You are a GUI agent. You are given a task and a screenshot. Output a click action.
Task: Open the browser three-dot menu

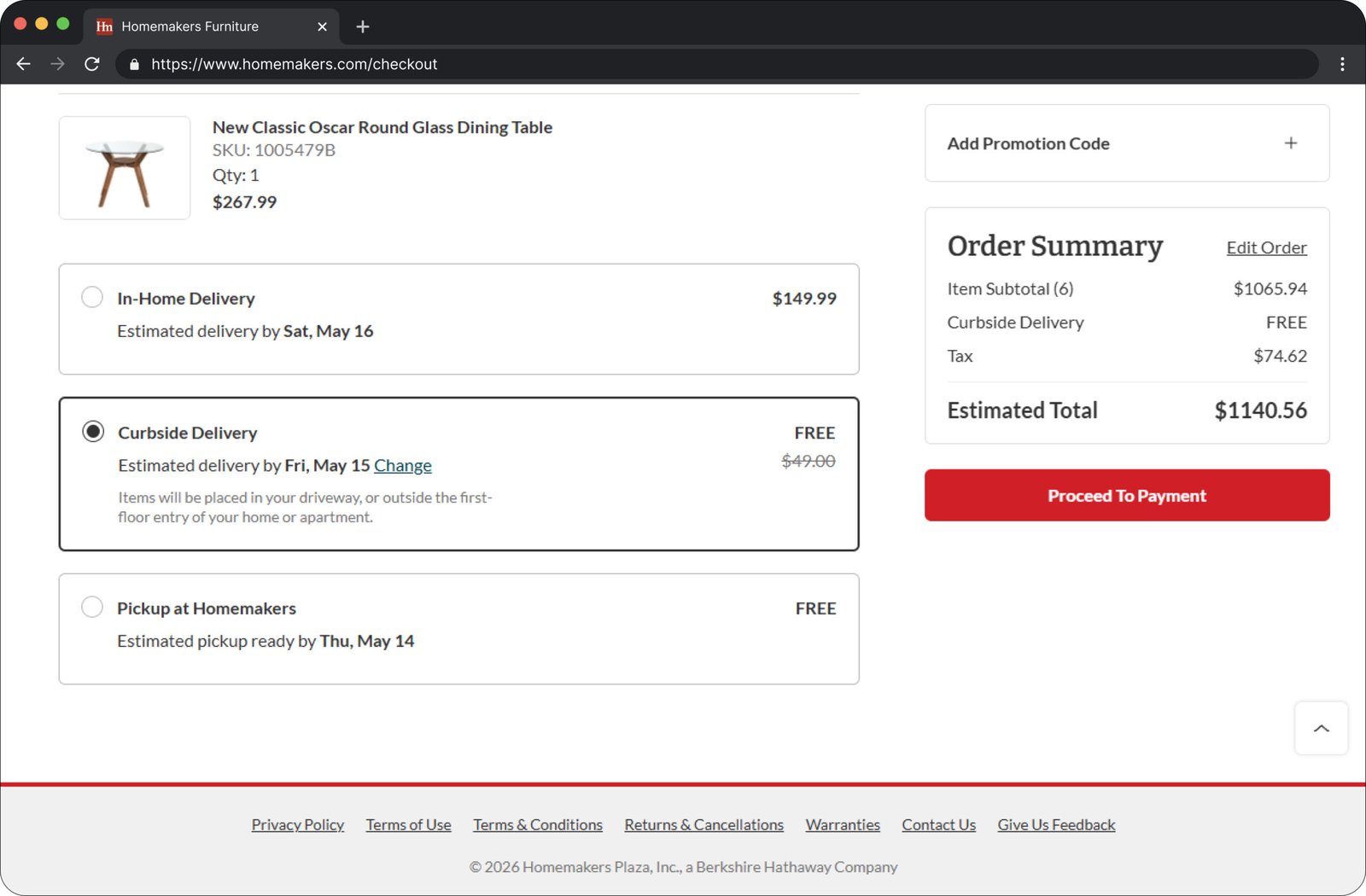point(1342,64)
